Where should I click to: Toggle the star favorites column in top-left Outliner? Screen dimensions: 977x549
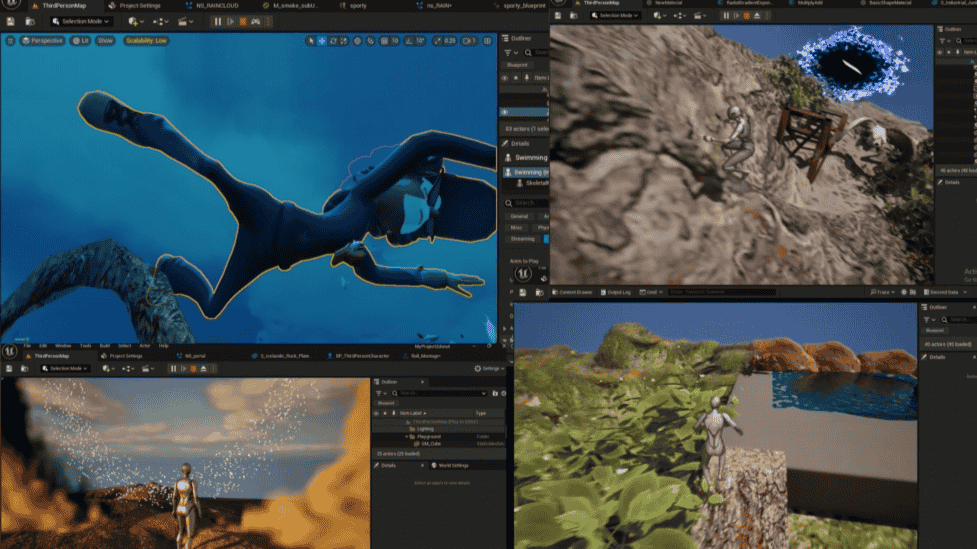point(516,78)
